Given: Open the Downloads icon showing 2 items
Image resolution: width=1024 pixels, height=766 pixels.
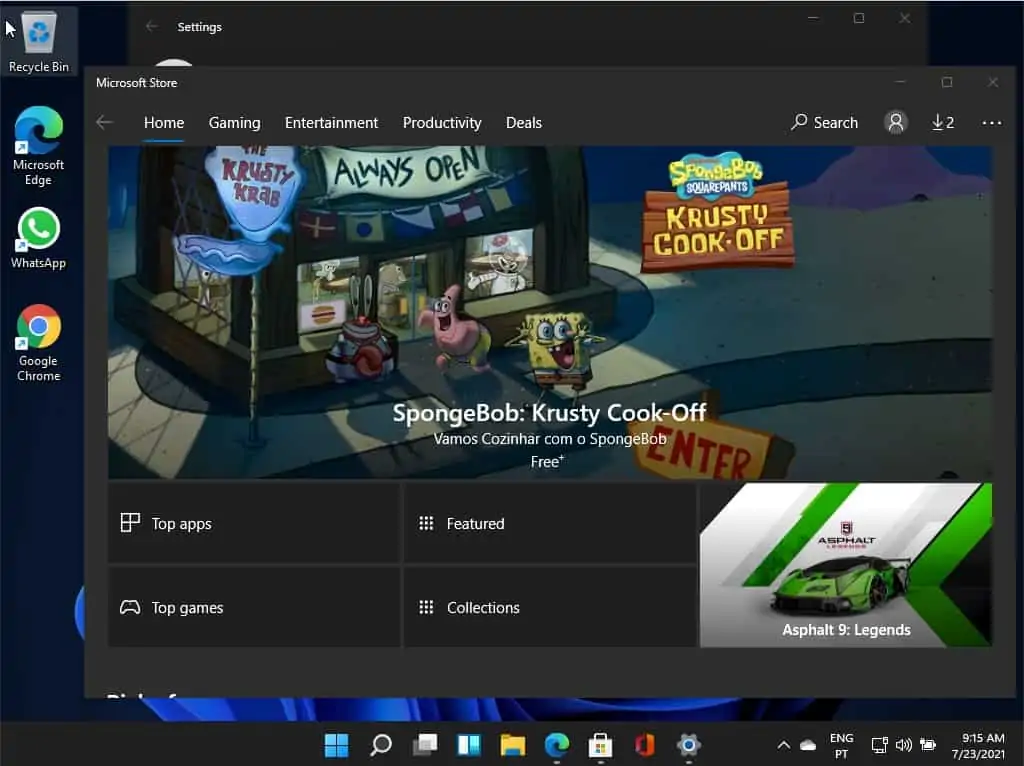Looking at the screenshot, I should tap(941, 122).
